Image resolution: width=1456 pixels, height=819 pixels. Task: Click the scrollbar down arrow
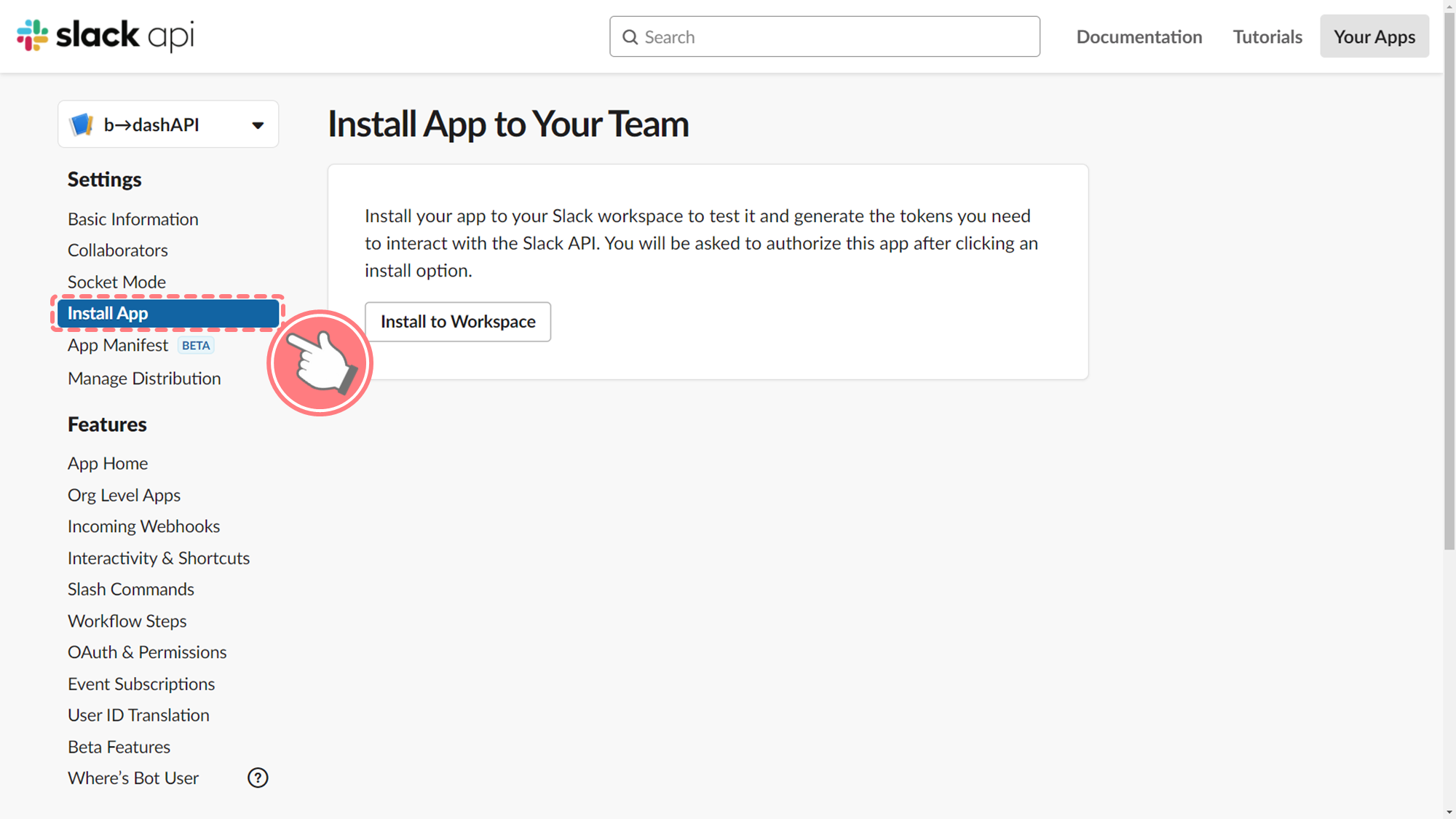coord(1449,812)
